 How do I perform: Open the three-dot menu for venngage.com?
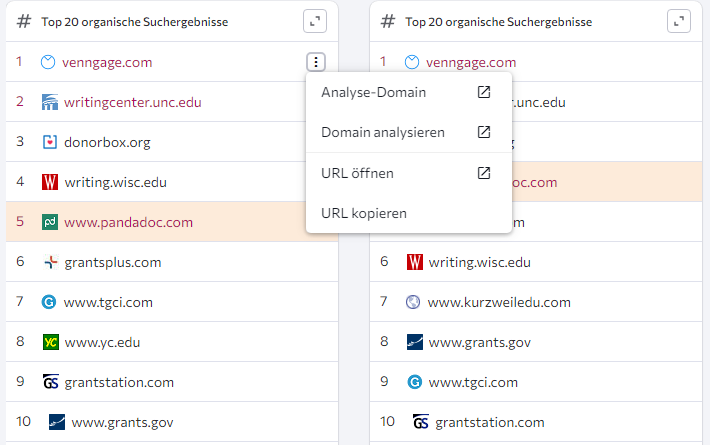[x=316, y=62]
